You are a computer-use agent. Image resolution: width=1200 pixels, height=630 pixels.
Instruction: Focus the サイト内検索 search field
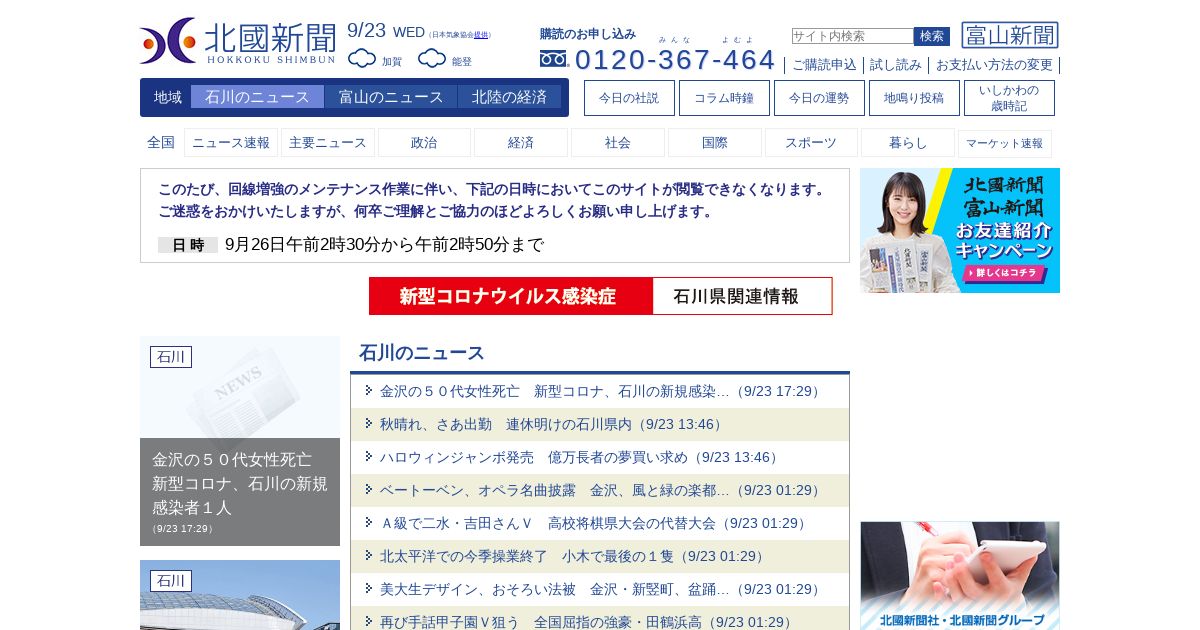tap(852, 36)
